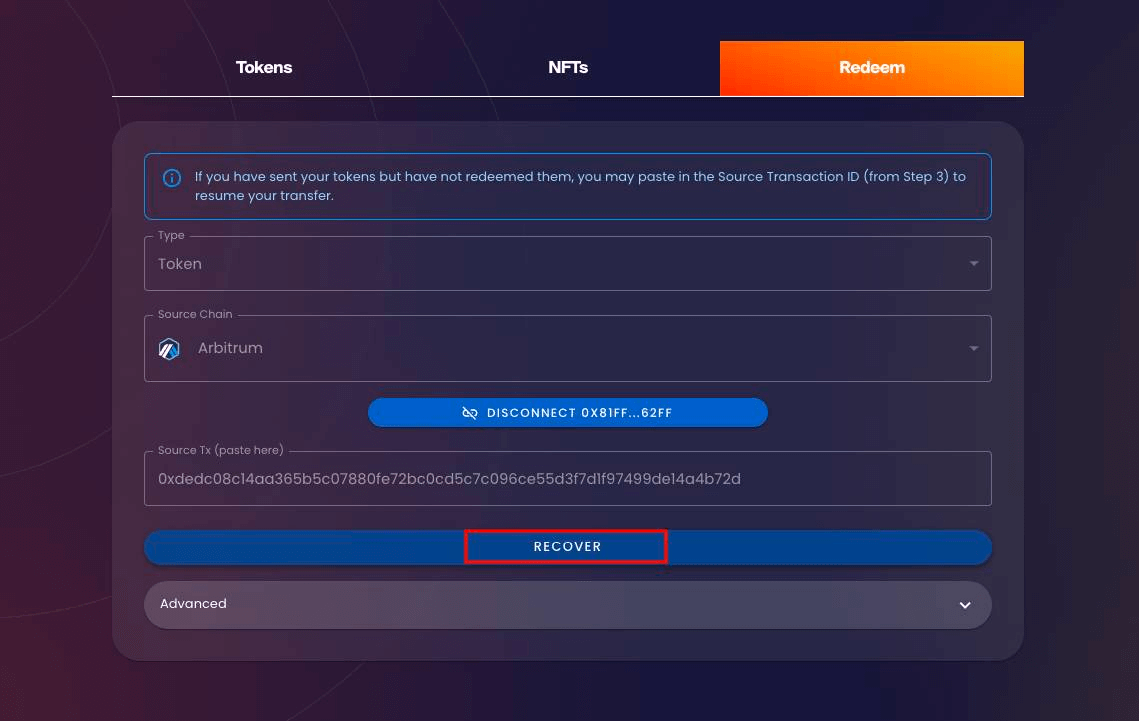This screenshot has height=721, width=1139.
Task: Click the unlink icon on the Disconnect button
Action: click(x=470, y=413)
